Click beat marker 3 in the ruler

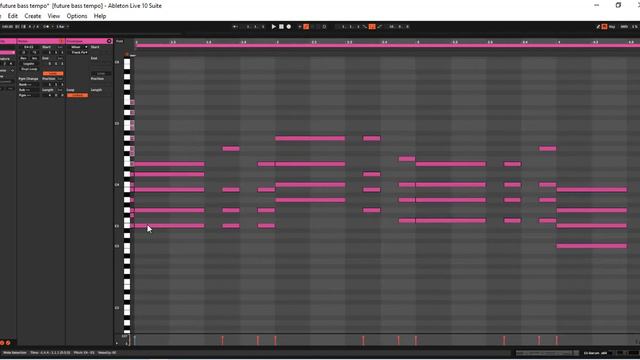pos(418,42)
